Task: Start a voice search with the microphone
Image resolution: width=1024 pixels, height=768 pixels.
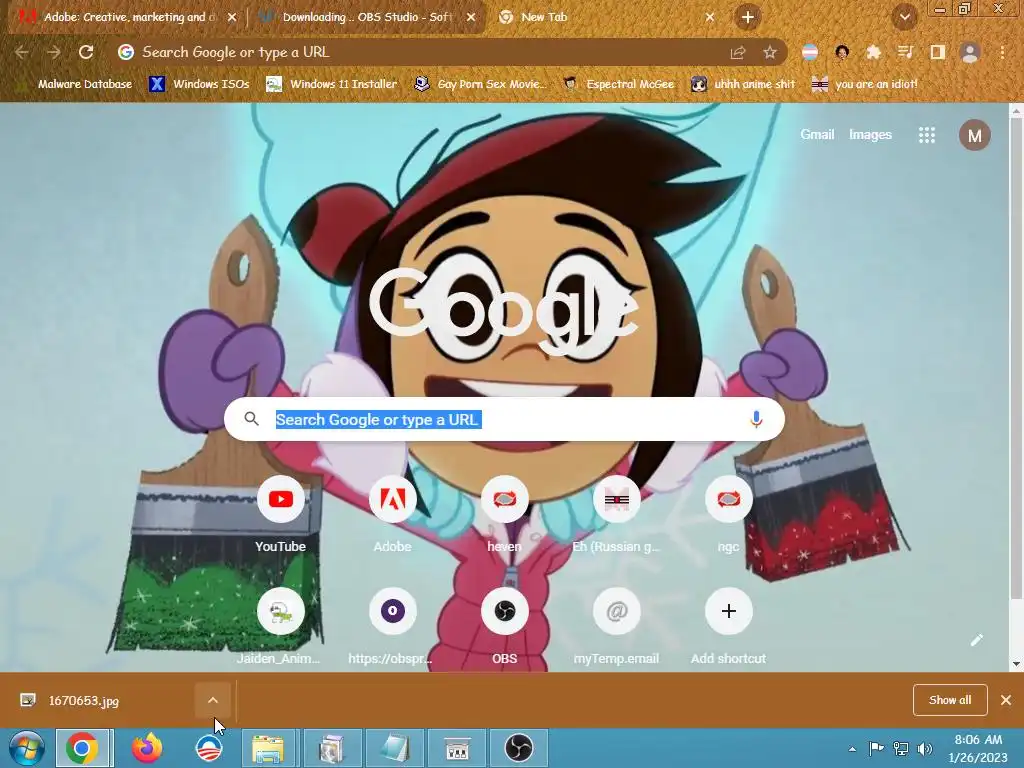Action: pos(756,419)
